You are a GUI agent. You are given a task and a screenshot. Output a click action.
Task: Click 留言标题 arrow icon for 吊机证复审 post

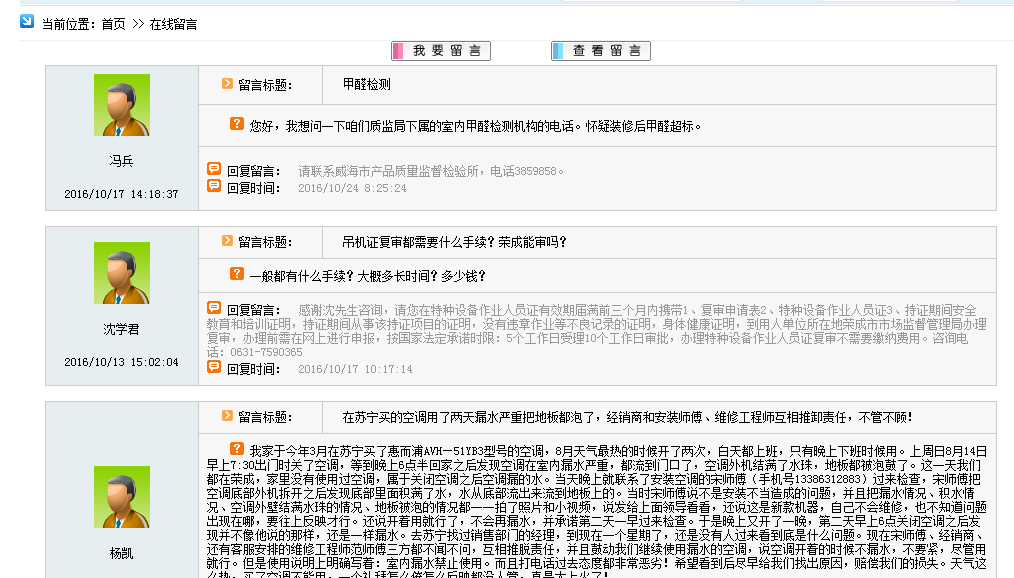(228, 241)
